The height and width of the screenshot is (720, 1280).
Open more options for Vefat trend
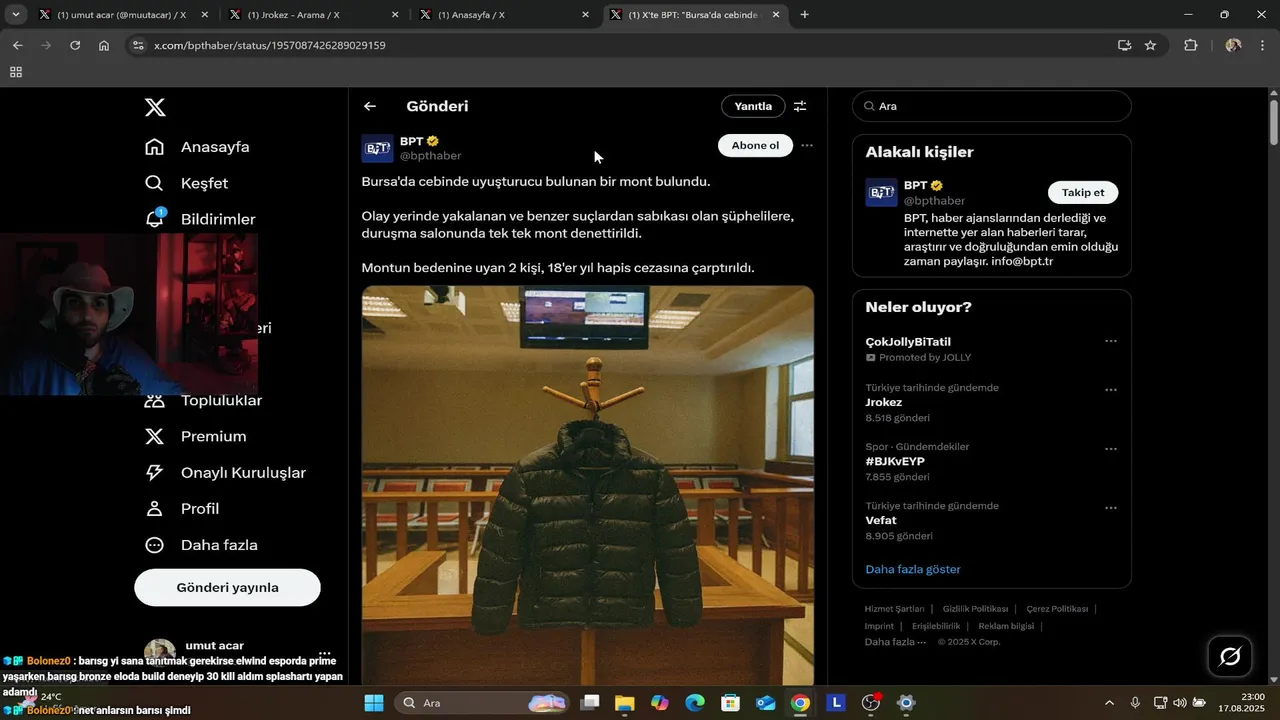1110,508
